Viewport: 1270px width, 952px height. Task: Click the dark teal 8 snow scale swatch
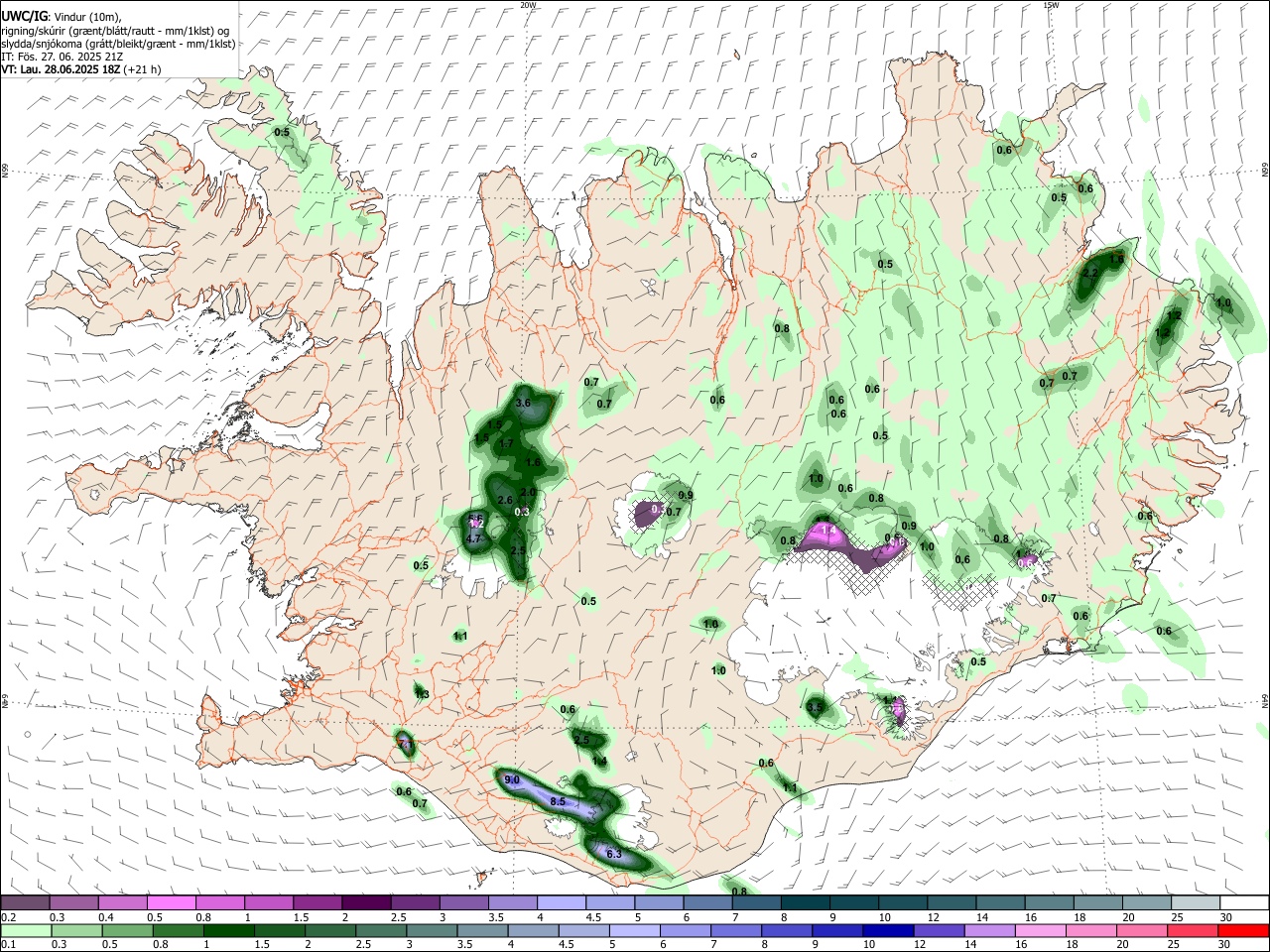coord(805,903)
